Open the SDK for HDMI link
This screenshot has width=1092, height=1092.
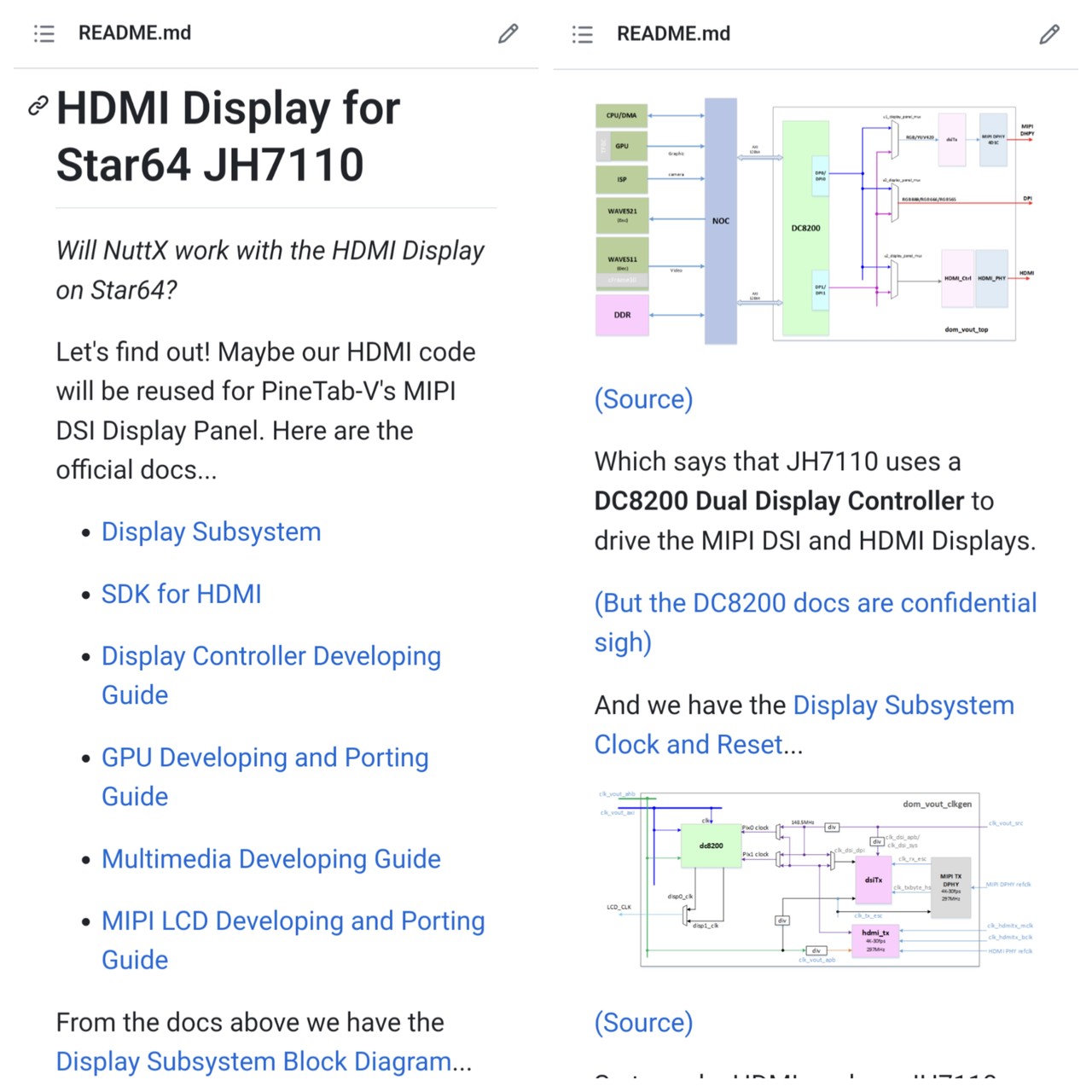181,594
